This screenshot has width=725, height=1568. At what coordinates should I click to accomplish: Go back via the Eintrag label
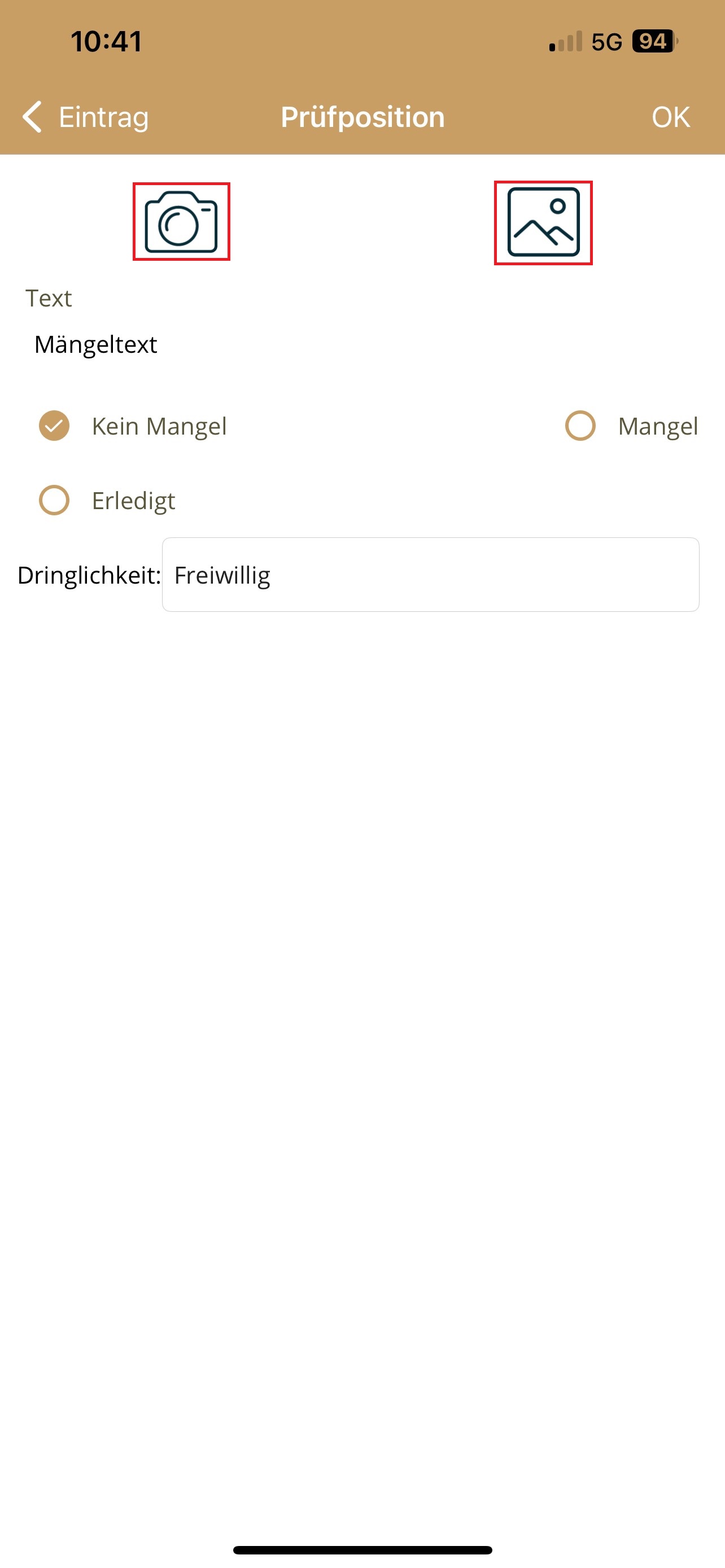click(x=103, y=117)
